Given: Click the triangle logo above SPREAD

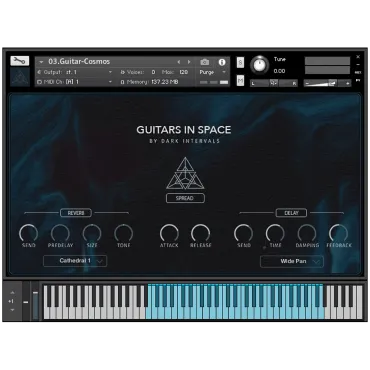Looking at the screenshot, I should pos(185,174).
